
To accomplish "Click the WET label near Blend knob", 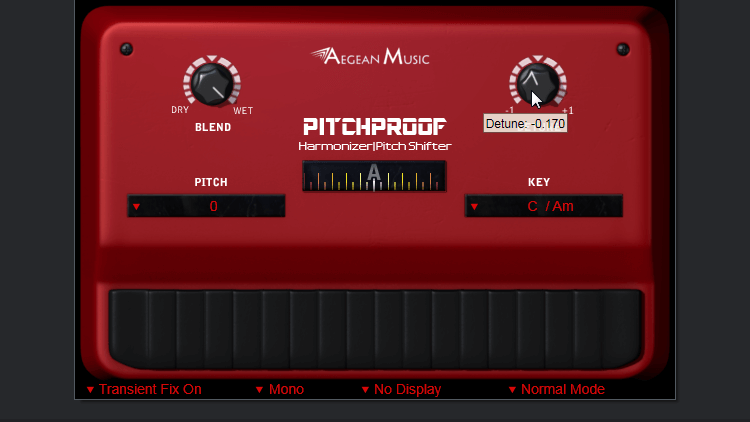I will click(x=243, y=111).
